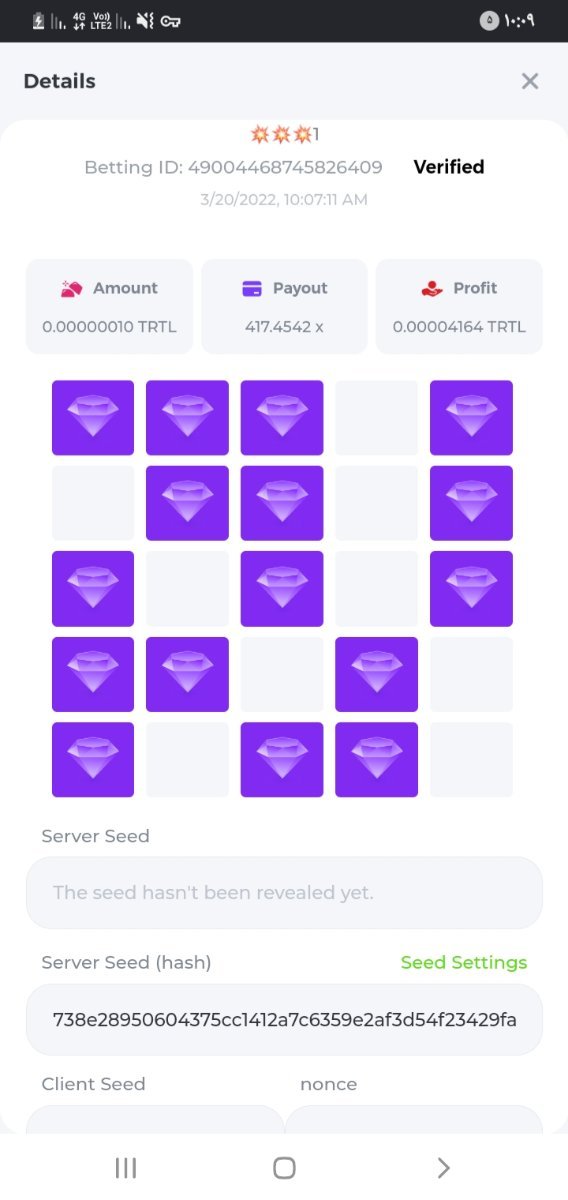568x1200 pixels.
Task: Tap the empty tile starting second row
Action: 93,503
